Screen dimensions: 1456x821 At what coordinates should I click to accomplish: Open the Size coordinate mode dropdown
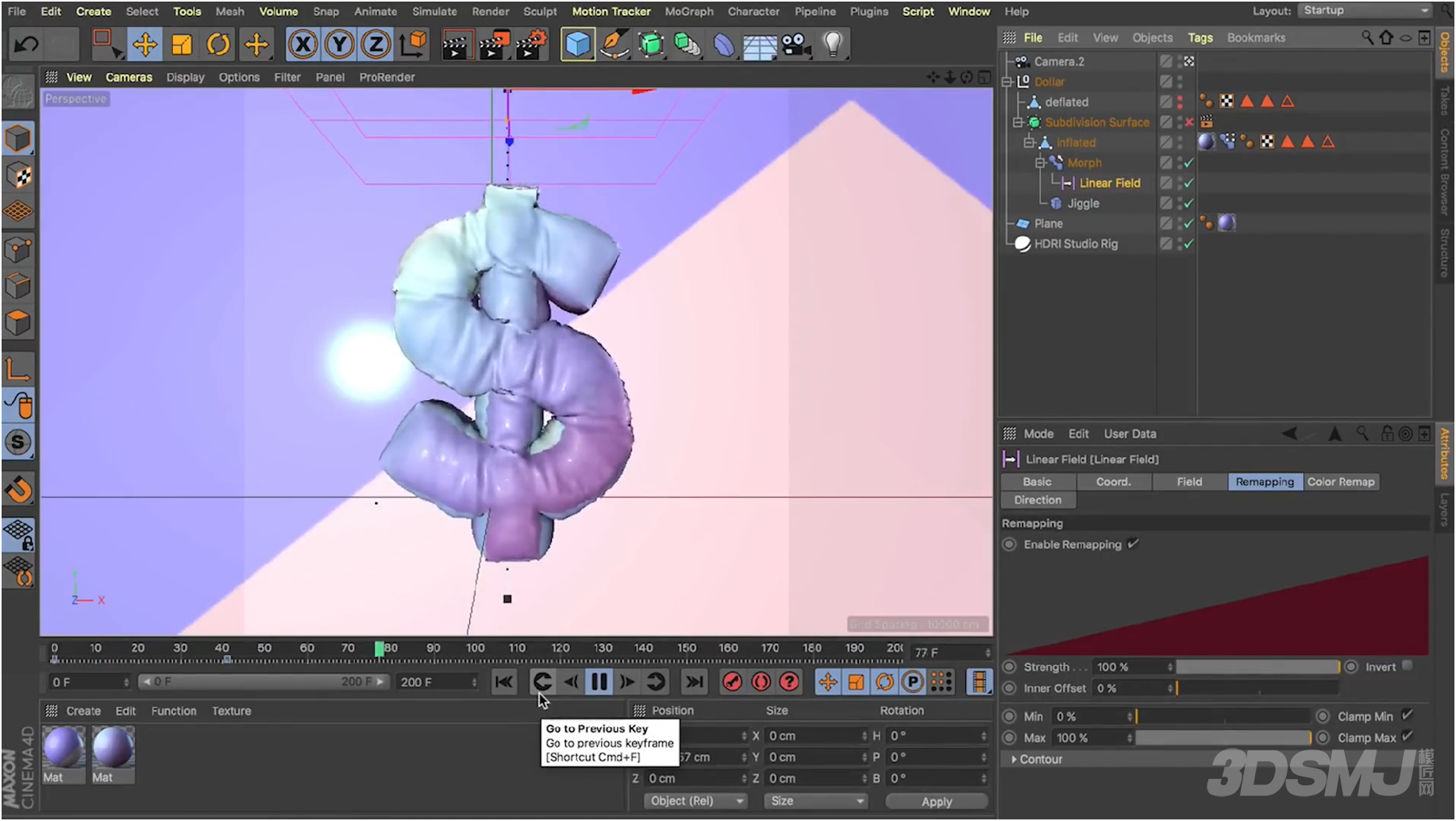tap(815, 800)
